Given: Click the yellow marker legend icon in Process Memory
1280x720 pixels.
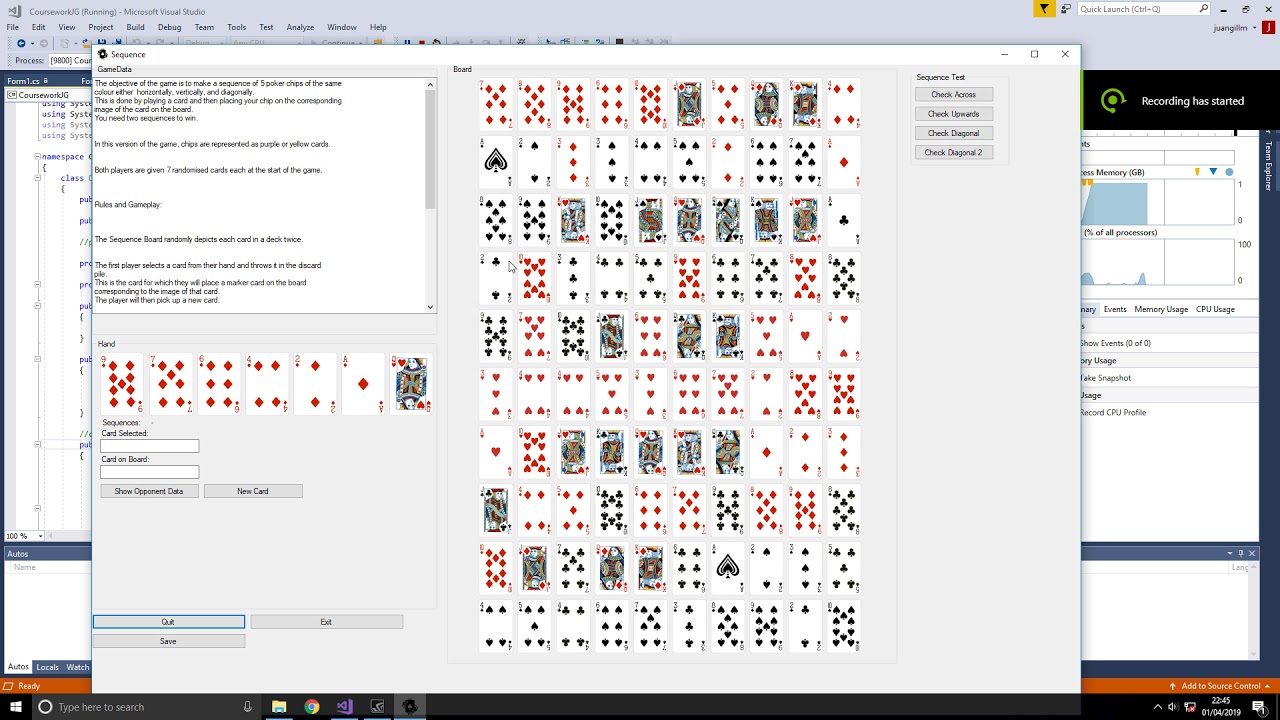Looking at the screenshot, I should click(x=1197, y=172).
